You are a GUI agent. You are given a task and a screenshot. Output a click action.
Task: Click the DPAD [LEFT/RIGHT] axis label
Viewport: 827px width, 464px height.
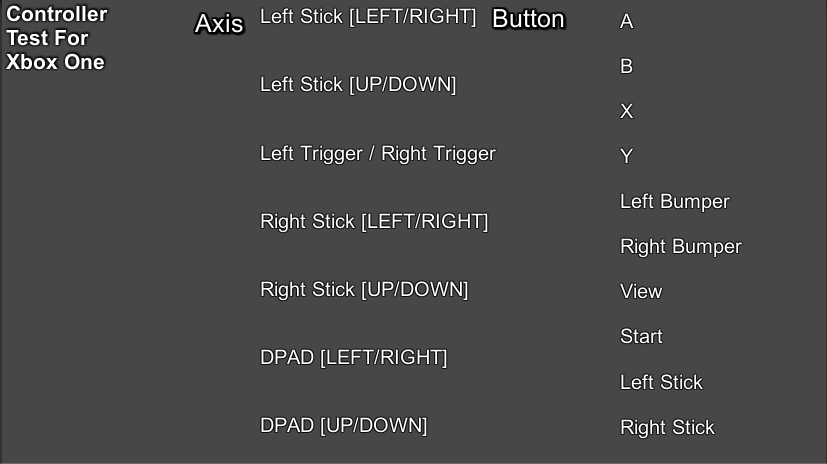(353, 357)
